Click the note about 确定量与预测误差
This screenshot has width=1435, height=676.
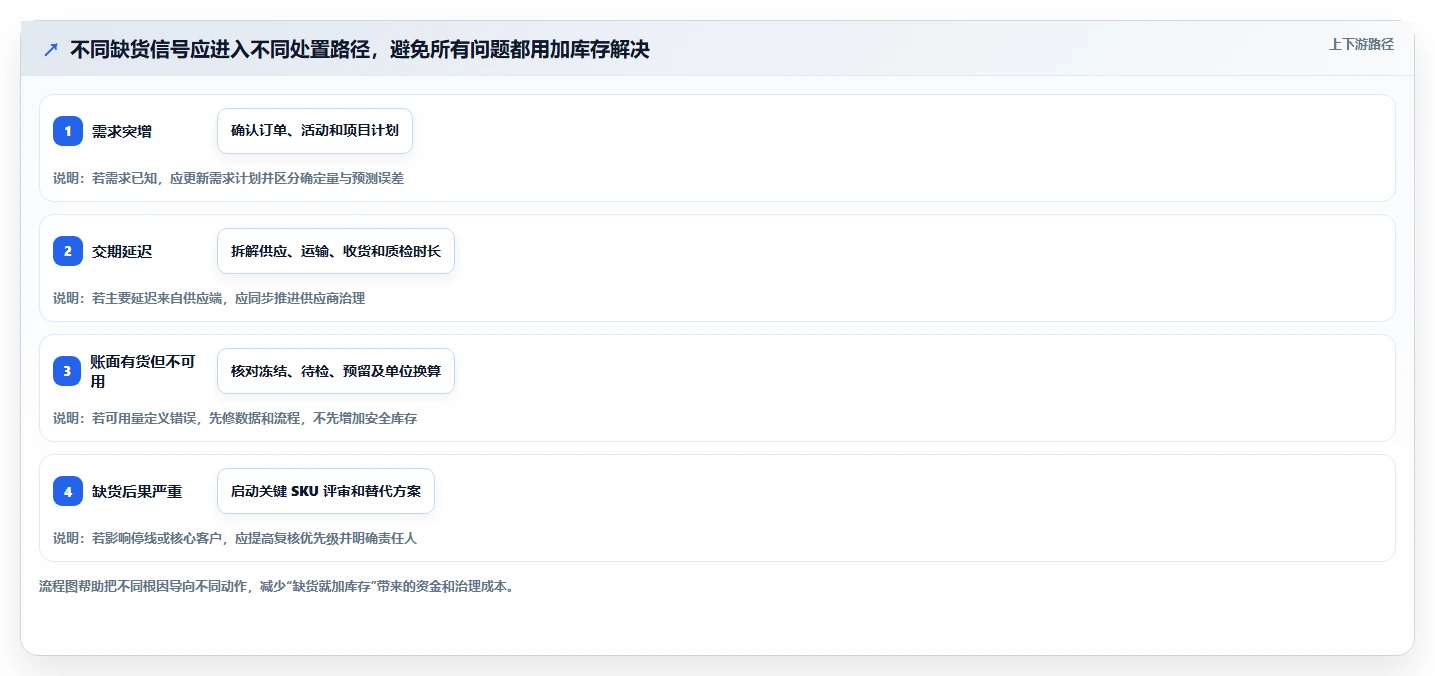click(228, 178)
